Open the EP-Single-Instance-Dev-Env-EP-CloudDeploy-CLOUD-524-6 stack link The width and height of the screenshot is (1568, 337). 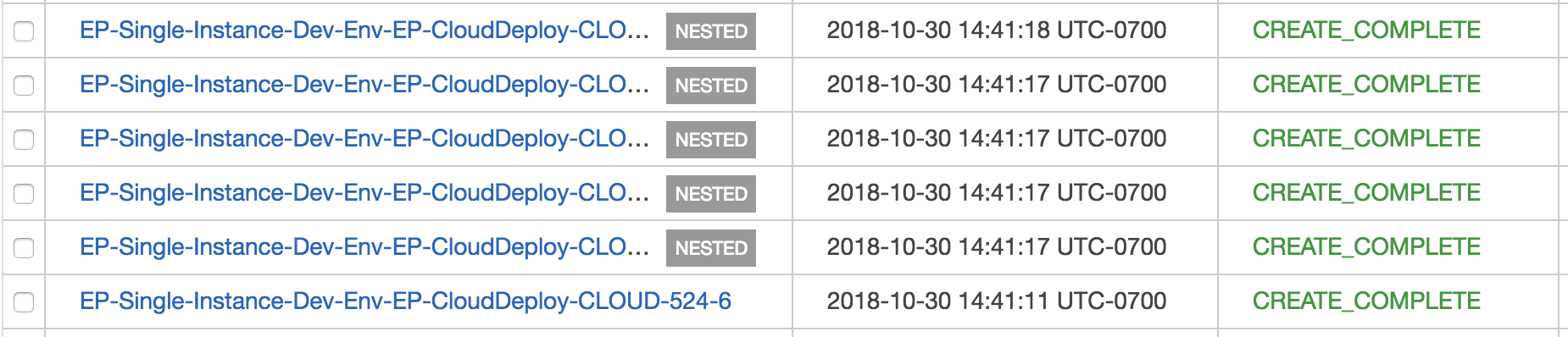click(405, 301)
